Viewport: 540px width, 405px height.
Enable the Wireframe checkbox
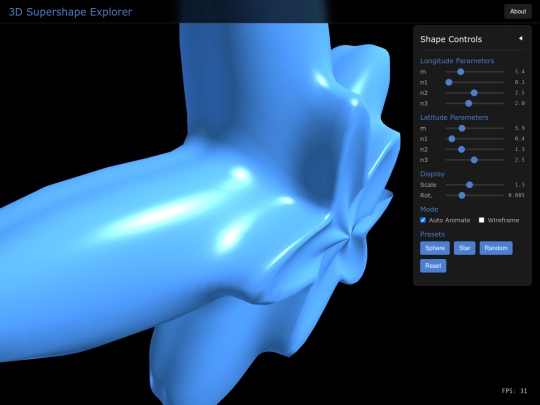pos(481,220)
